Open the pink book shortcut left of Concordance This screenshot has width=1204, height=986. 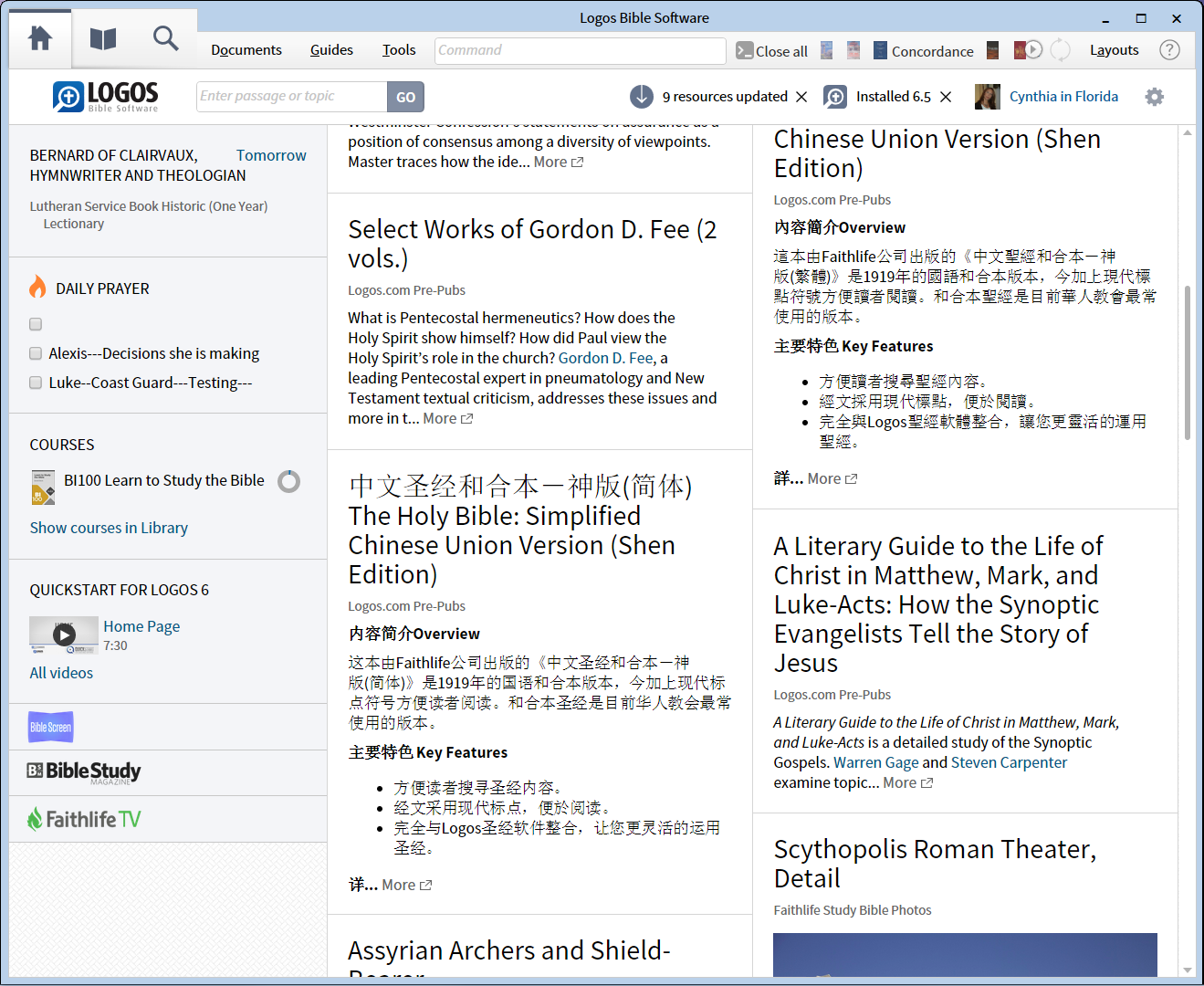[853, 50]
